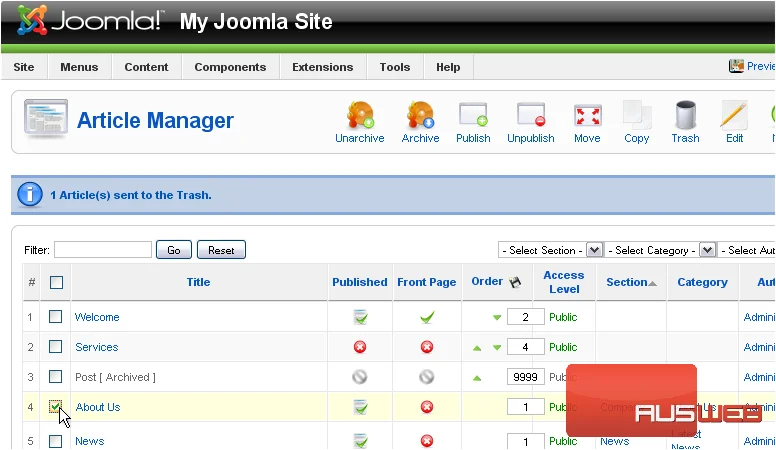Open the Content menu
This screenshot has height=450, width=776.
[146, 67]
